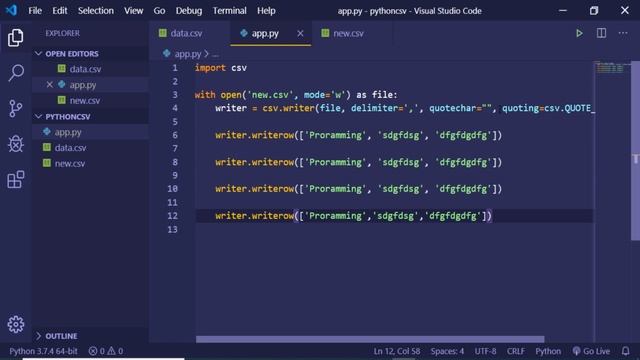The width and height of the screenshot is (640, 360).
Task: Click 'import csv' on line 1
Action: [x=220, y=68]
